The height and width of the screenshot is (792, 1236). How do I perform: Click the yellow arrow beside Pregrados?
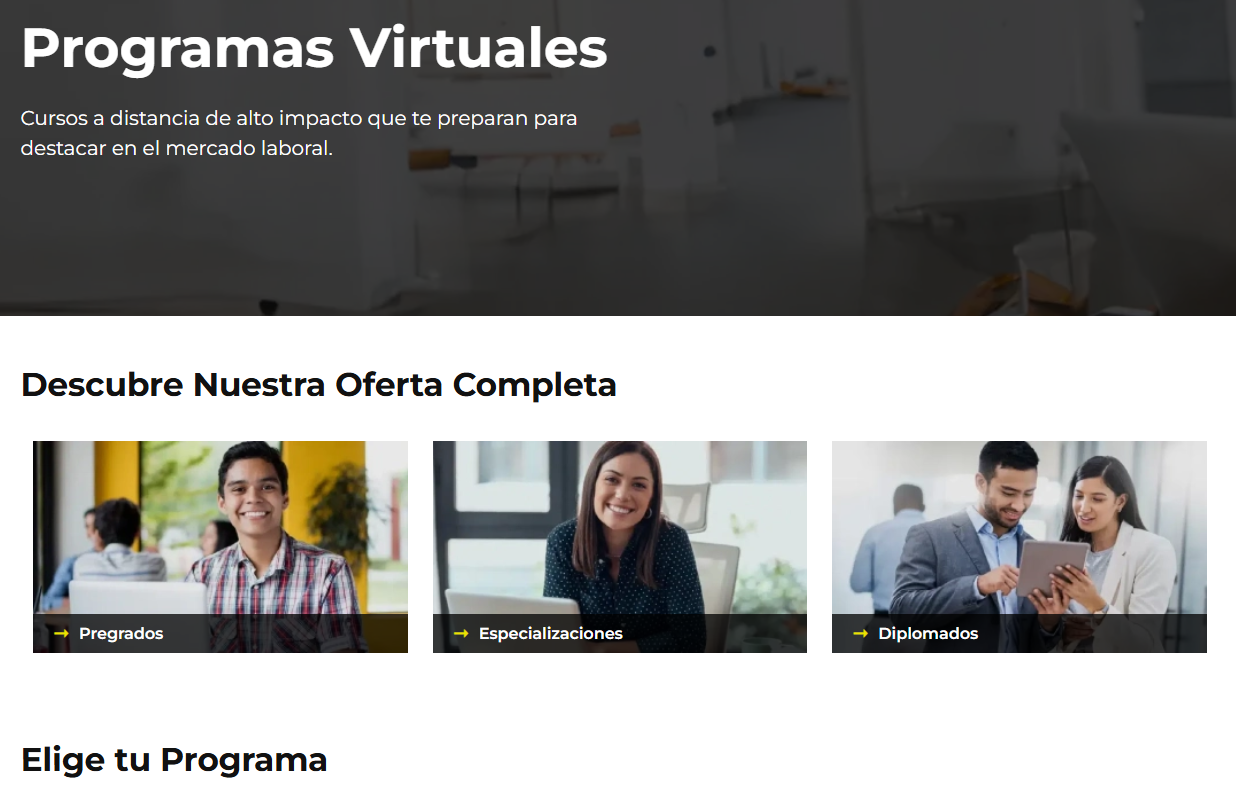61,633
